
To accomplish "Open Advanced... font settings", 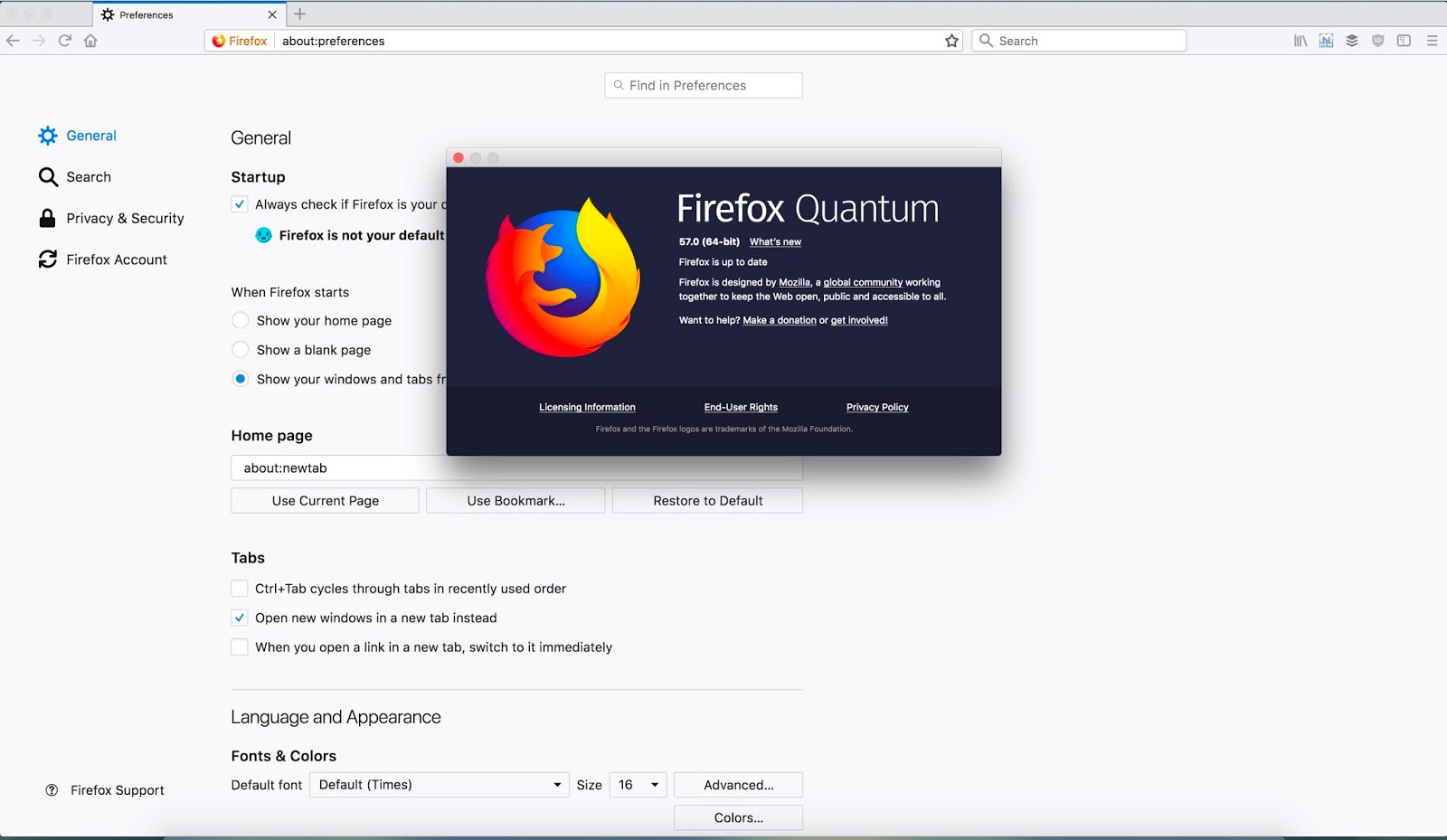I will 738,785.
